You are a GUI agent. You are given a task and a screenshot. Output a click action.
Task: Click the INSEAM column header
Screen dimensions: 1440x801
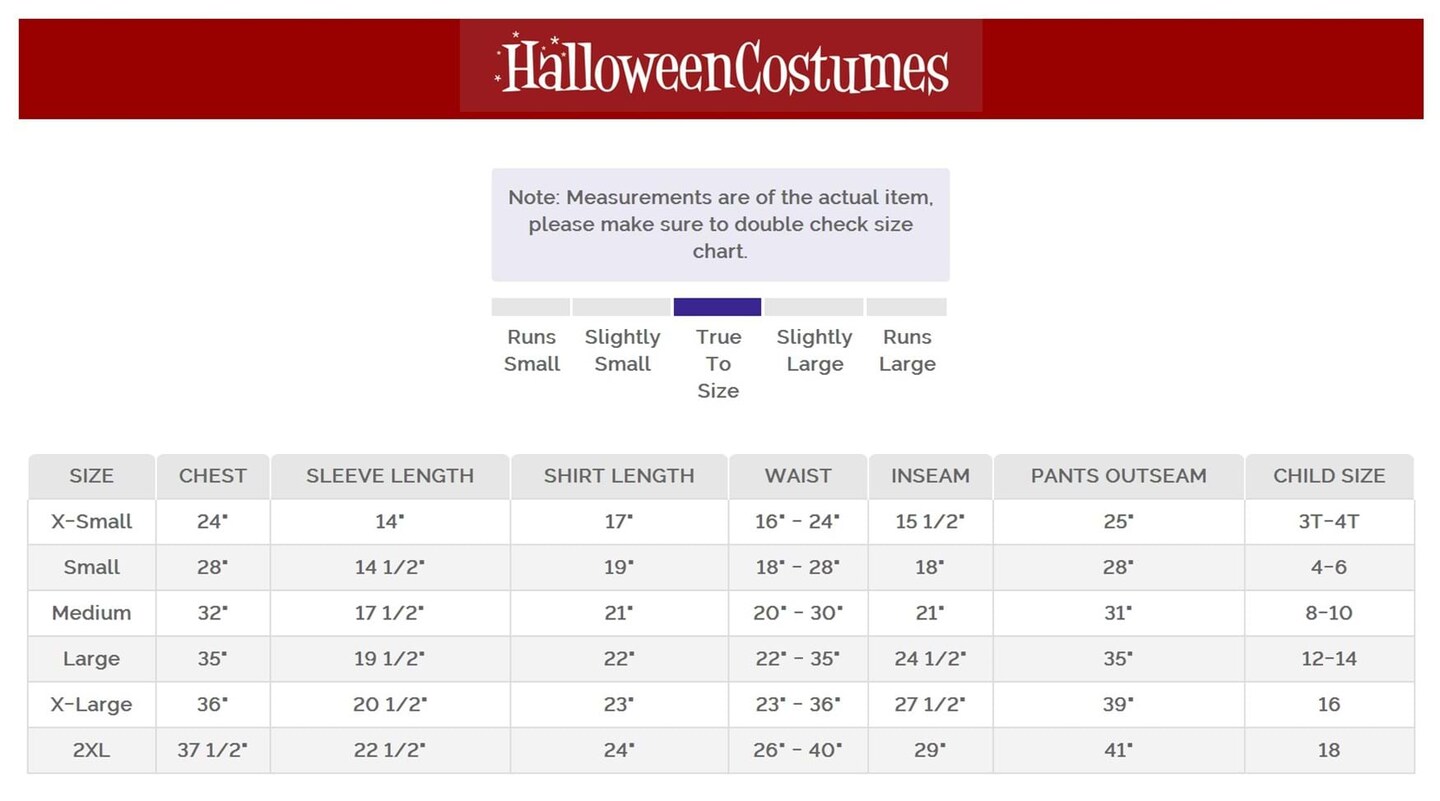930,476
